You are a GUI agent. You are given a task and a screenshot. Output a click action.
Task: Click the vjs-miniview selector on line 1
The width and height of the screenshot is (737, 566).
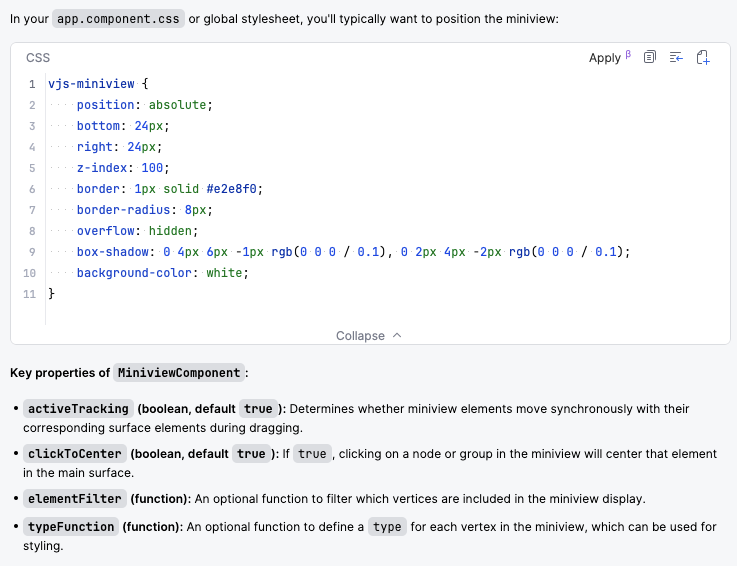[x=91, y=84]
